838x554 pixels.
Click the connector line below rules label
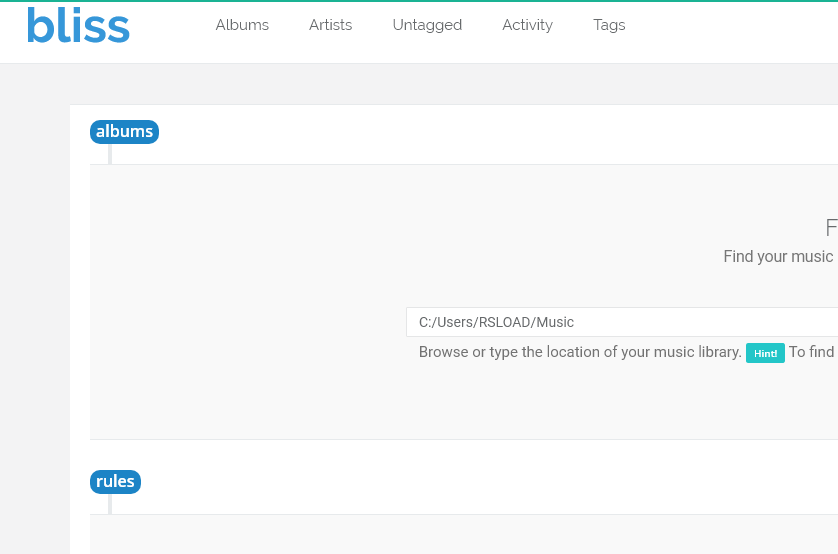(x=110, y=503)
